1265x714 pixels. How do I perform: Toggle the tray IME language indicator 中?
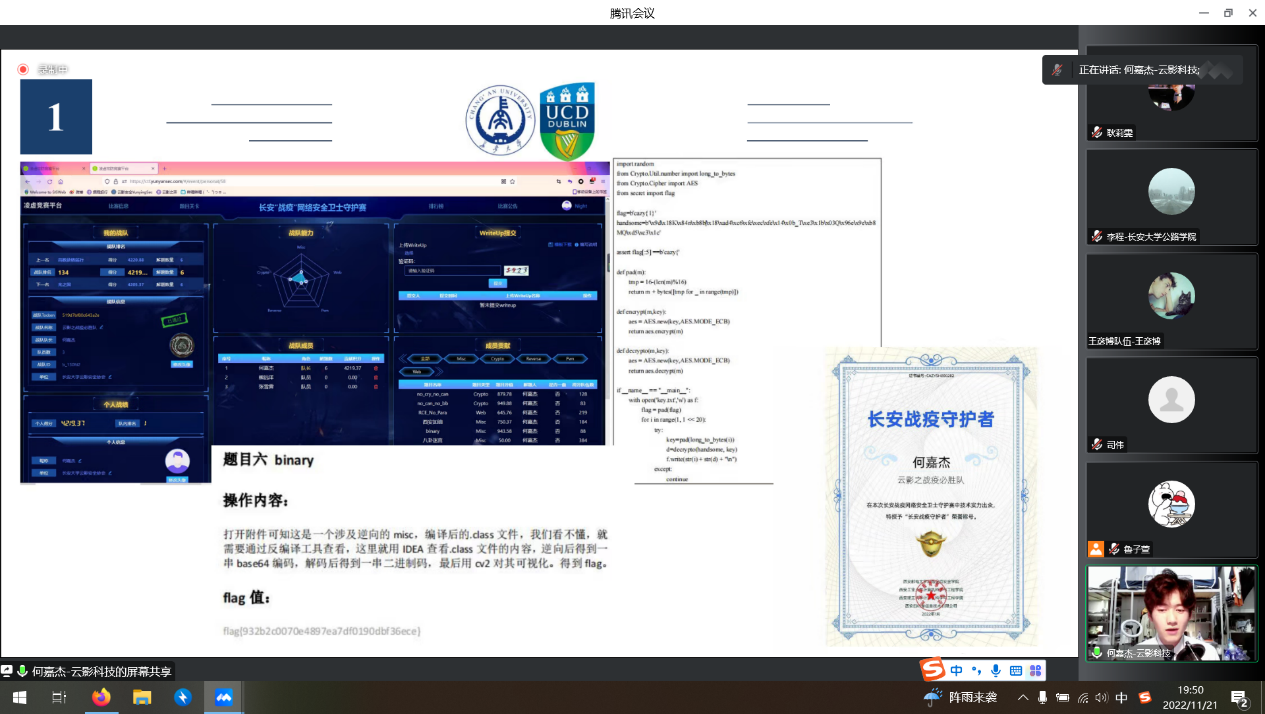click(x=1121, y=697)
